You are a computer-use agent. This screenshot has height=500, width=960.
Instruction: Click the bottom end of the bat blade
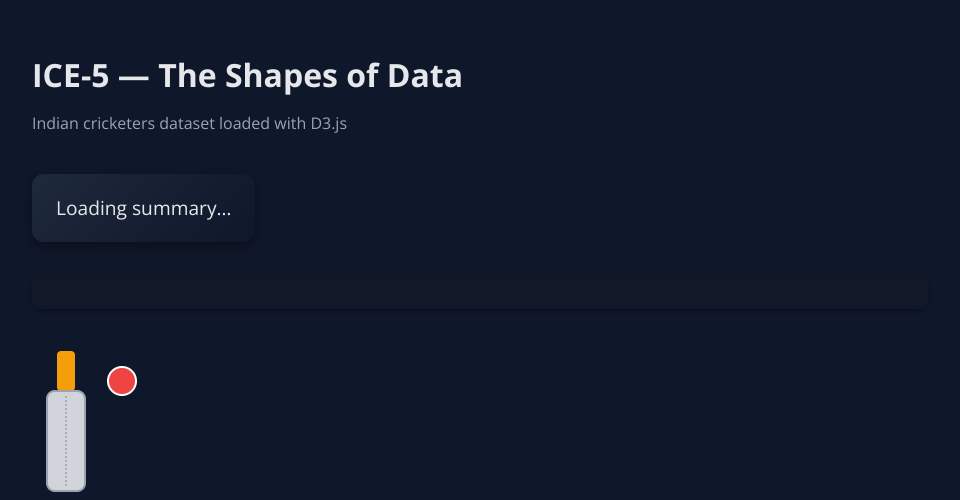click(x=66, y=487)
